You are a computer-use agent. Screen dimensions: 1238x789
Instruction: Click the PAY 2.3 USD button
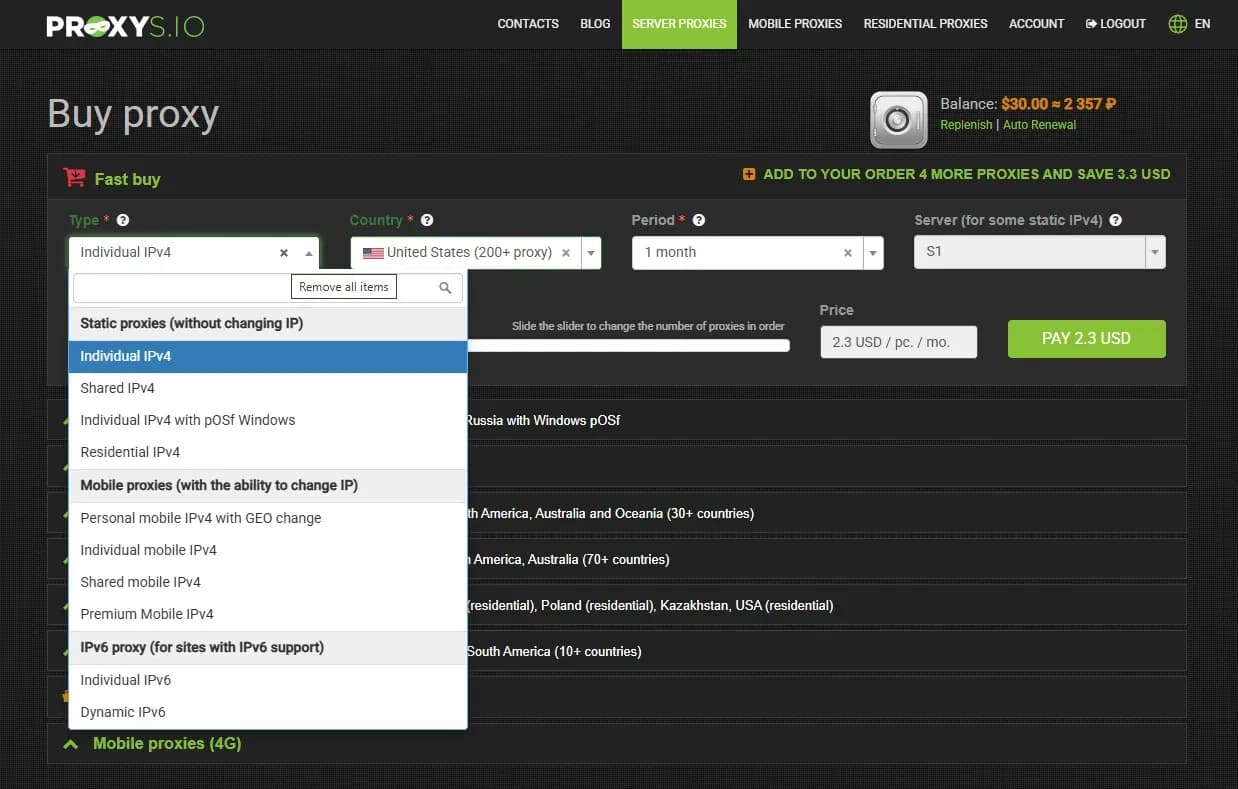pos(1086,339)
